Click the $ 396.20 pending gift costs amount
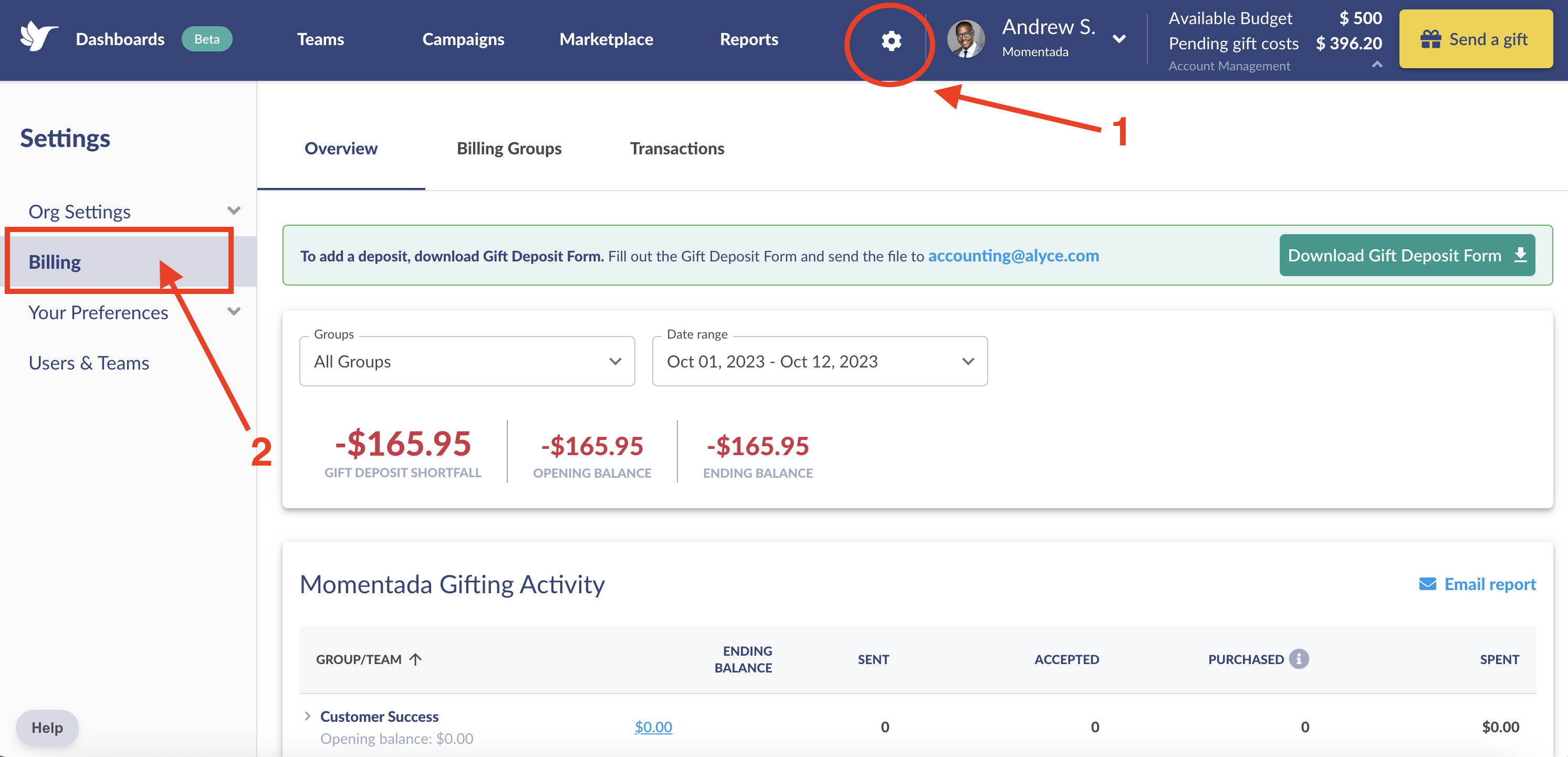Screen dimensions: 1568x757 1349,44
